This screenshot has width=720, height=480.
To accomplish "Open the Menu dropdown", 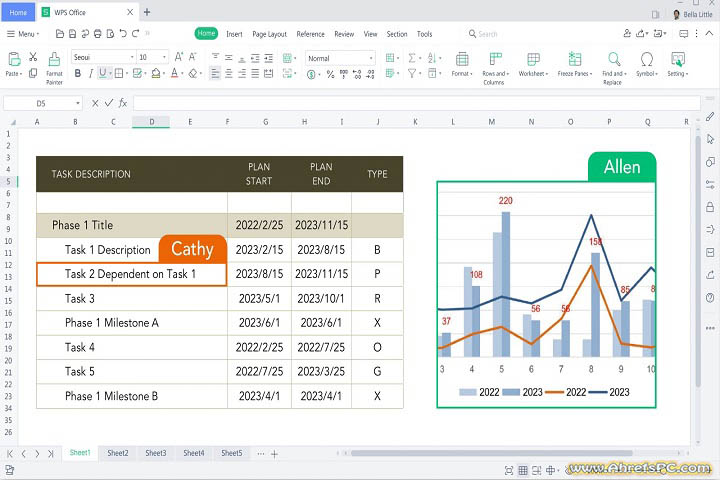I will point(23,34).
